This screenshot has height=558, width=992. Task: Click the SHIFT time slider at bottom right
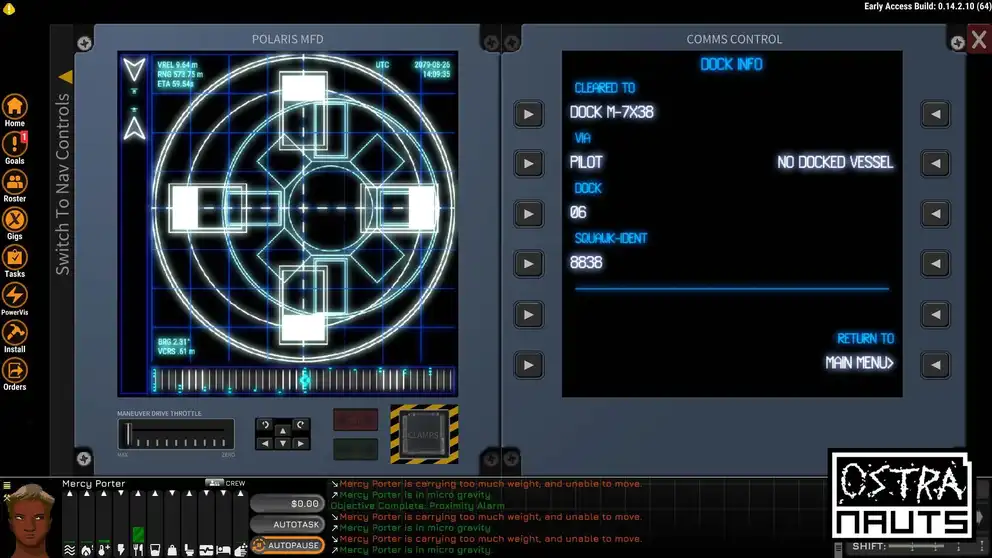tap(935, 547)
